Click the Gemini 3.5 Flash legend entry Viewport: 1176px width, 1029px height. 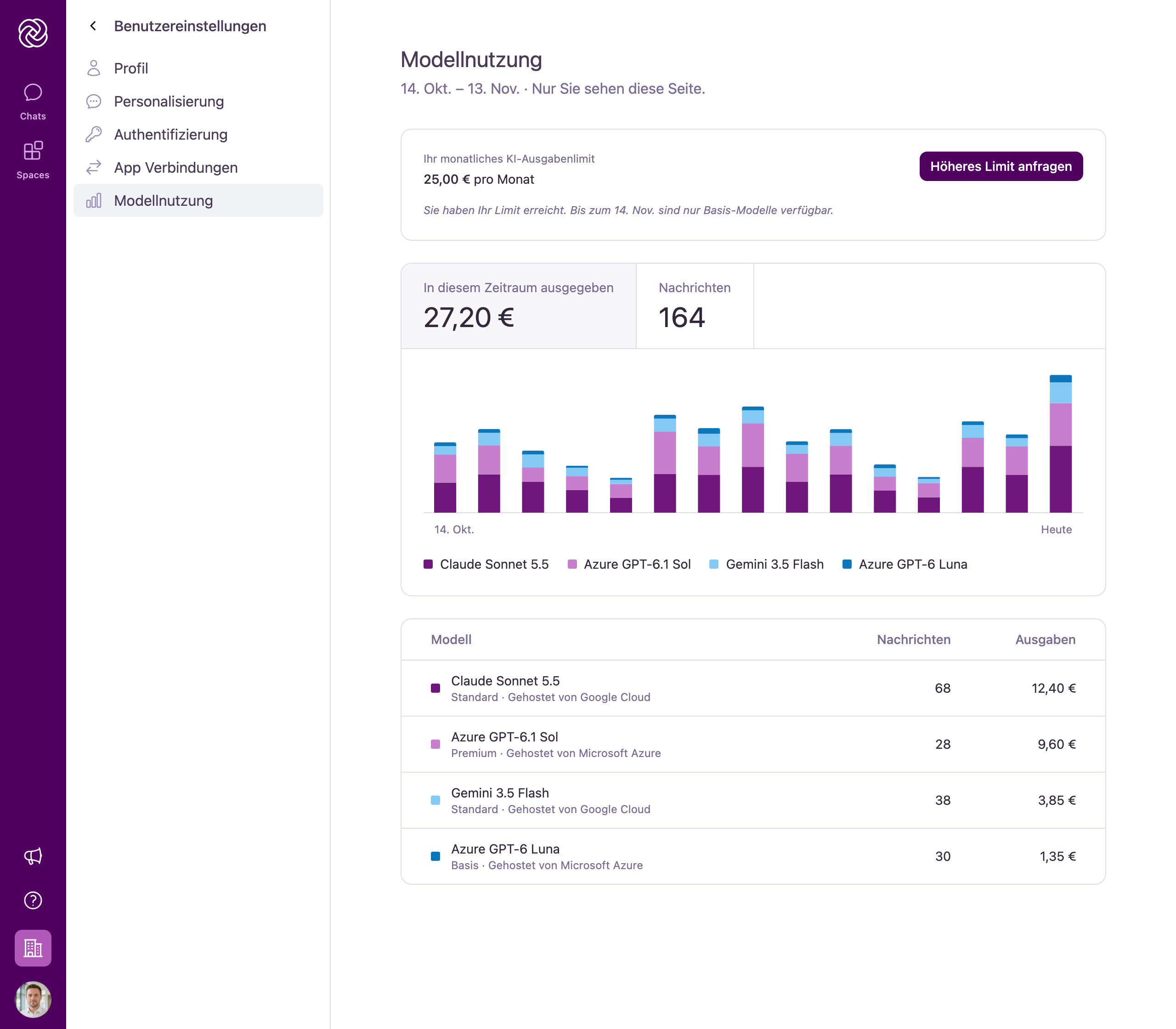(766, 565)
